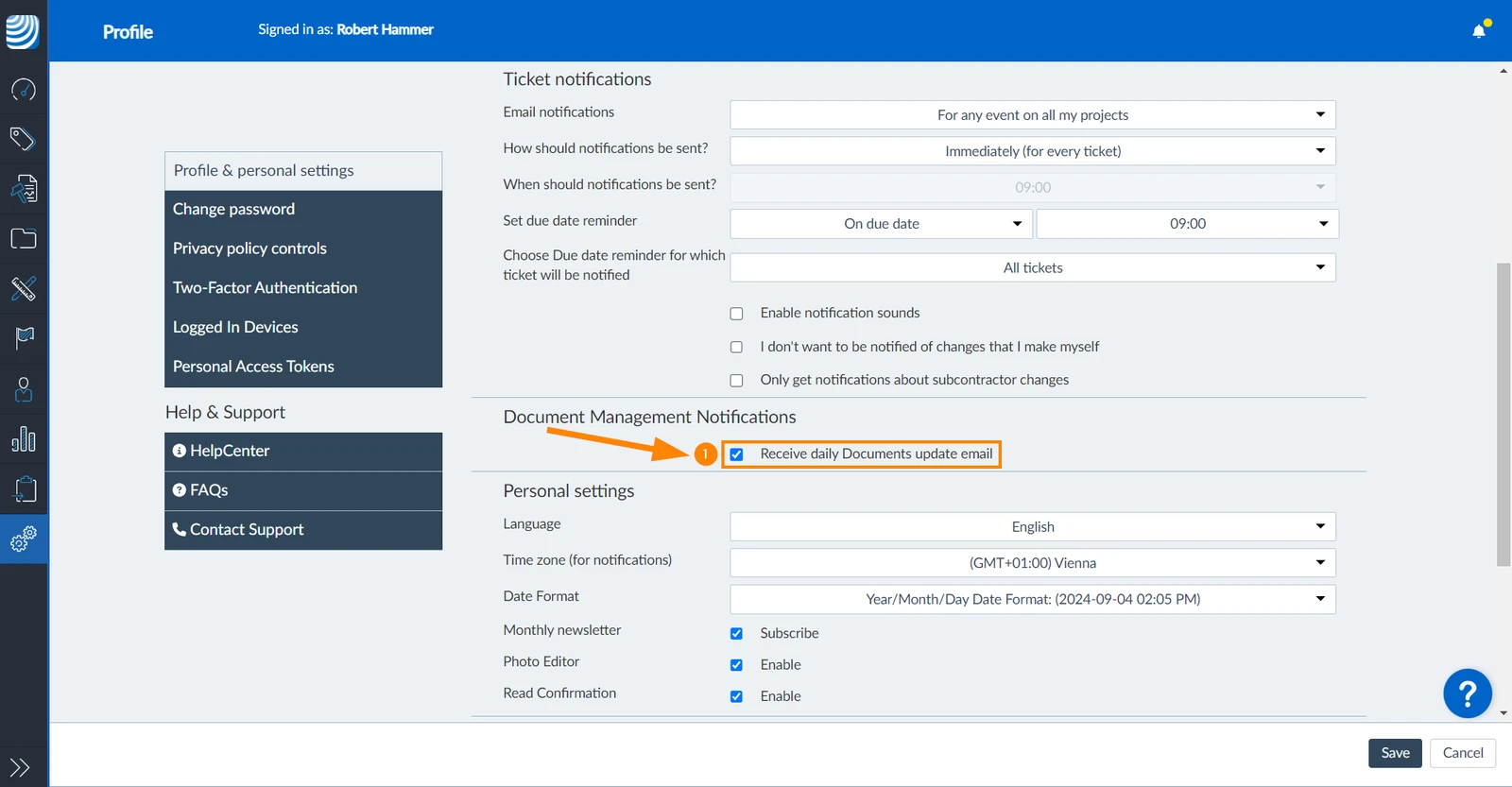The width and height of the screenshot is (1512, 787).
Task: Select the flag icon in sidebar
Action: (x=24, y=338)
